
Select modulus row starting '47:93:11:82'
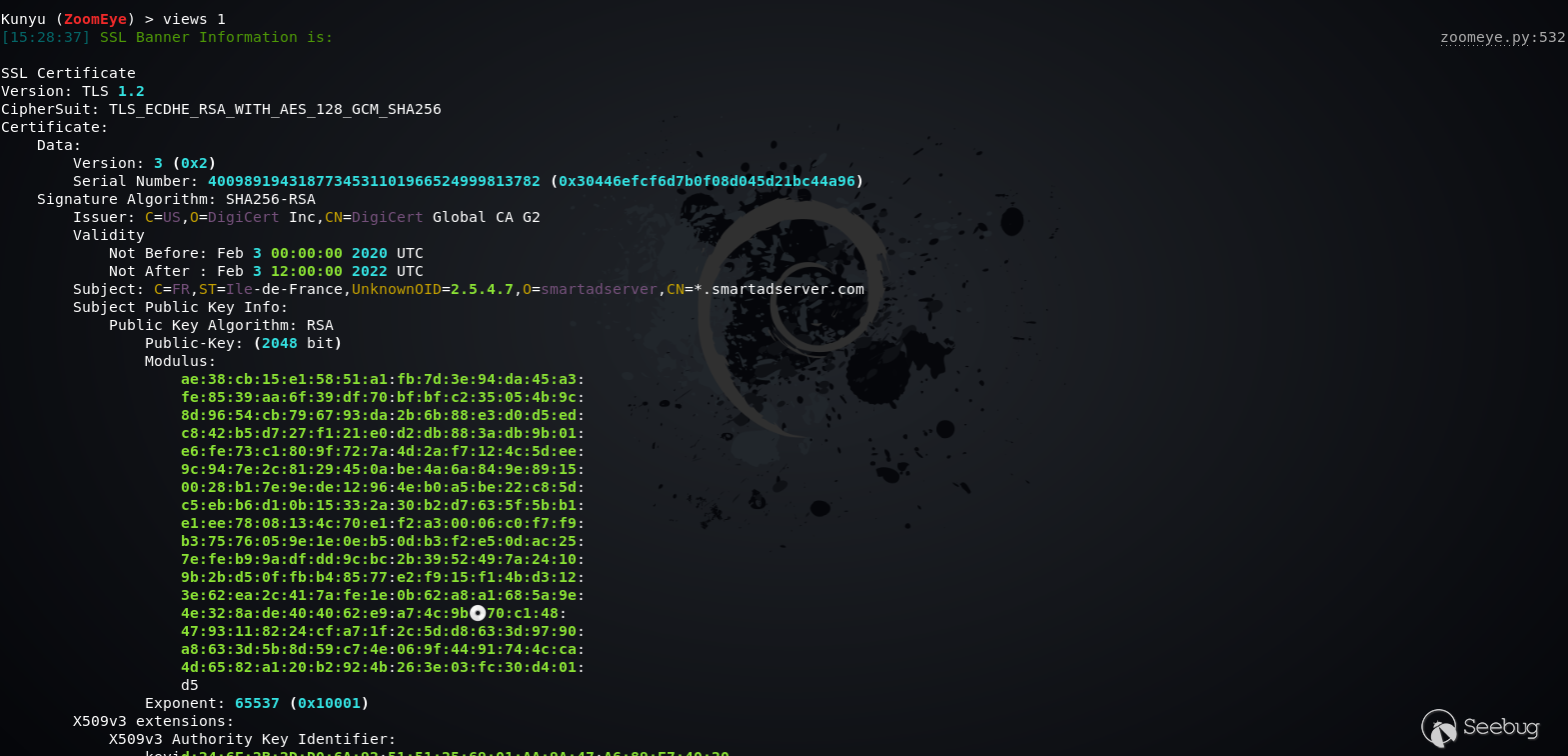point(383,631)
